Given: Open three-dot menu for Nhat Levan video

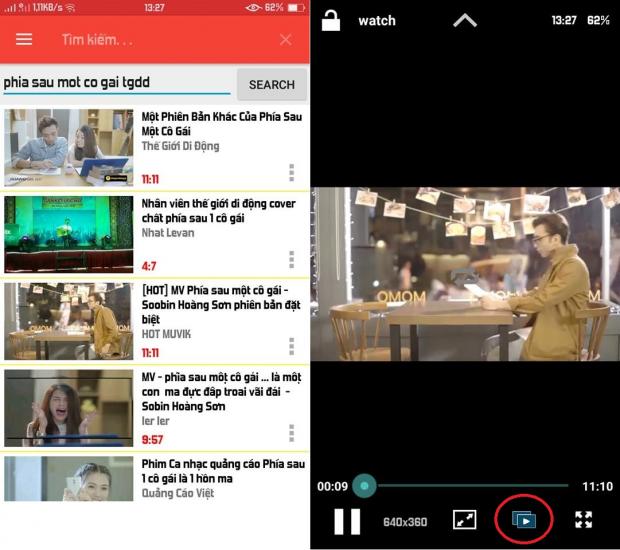Looking at the screenshot, I should click(292, 259).
